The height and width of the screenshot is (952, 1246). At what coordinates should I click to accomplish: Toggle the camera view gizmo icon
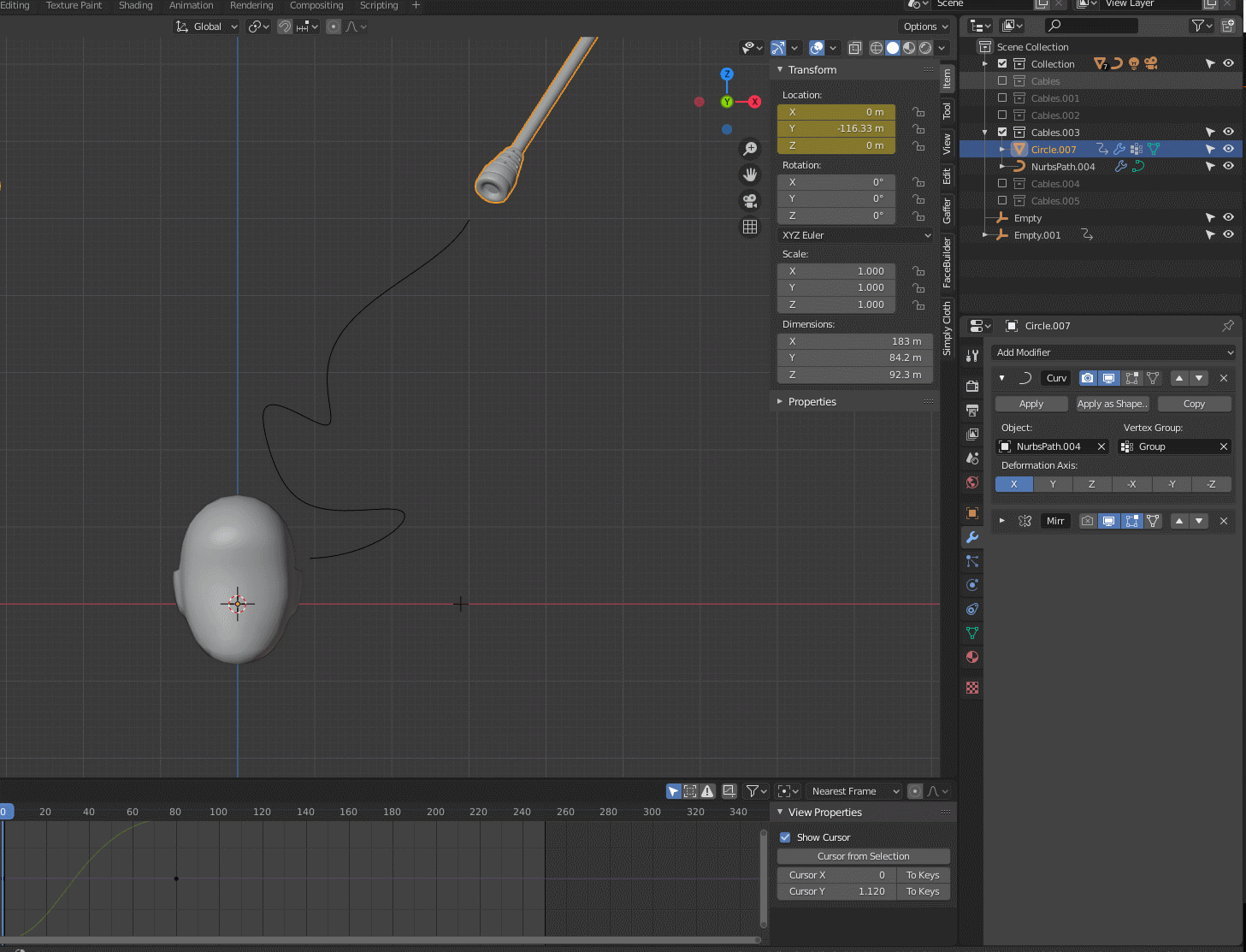750,201
